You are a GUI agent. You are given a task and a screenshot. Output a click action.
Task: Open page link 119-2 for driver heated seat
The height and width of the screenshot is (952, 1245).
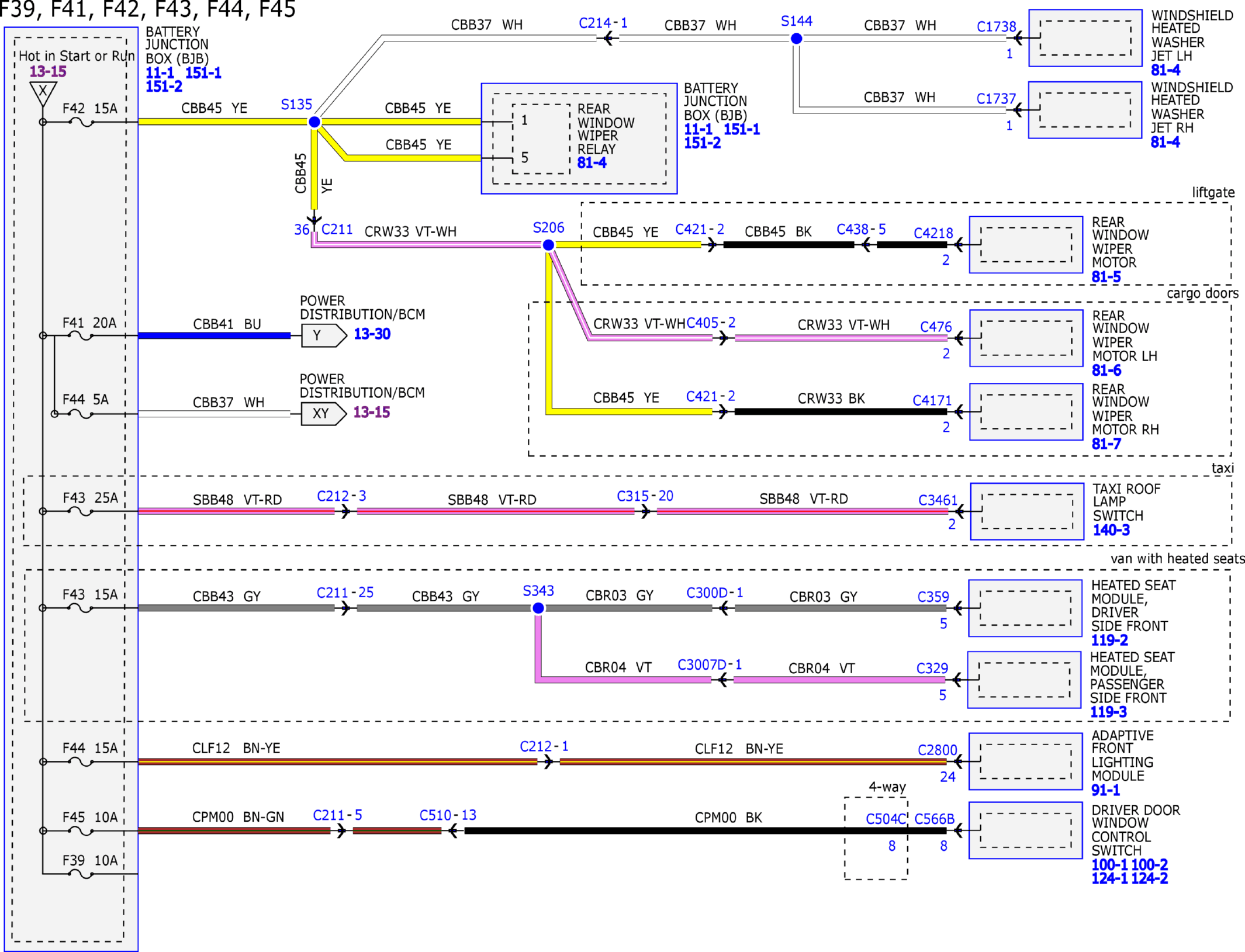tap(1109, 641)
